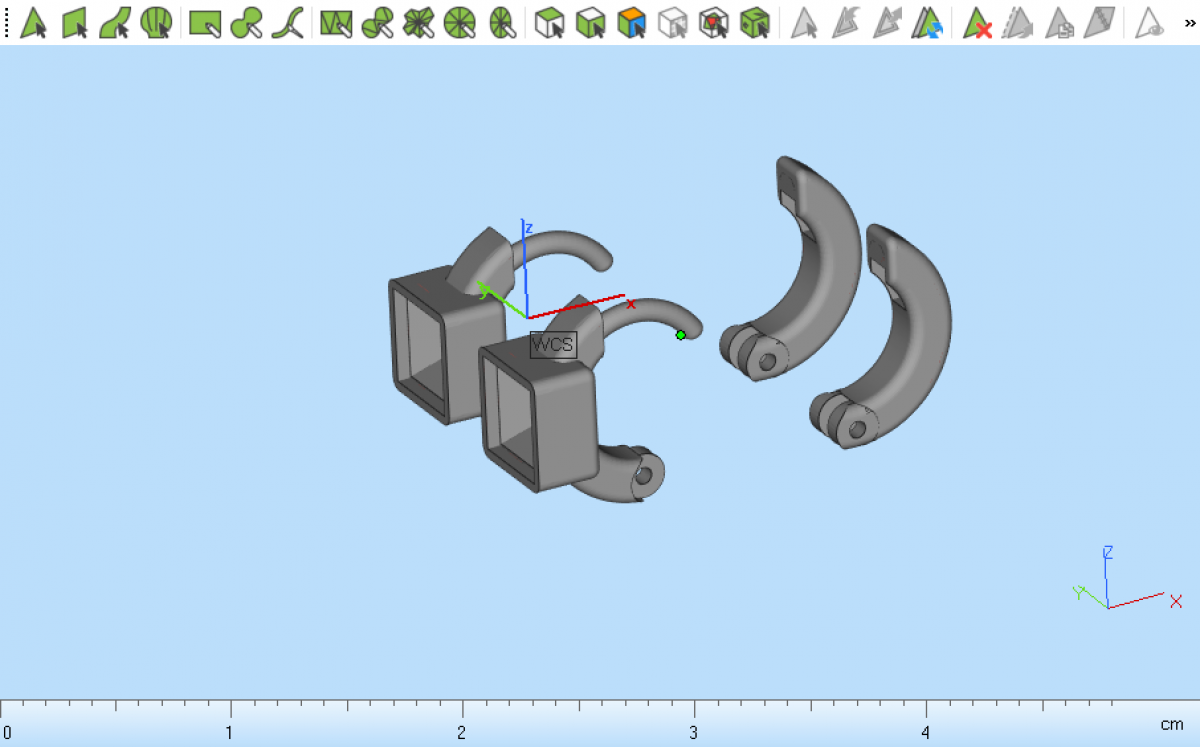Click the solid green cube icon
1200x747 pixels.
click(754, 22)
